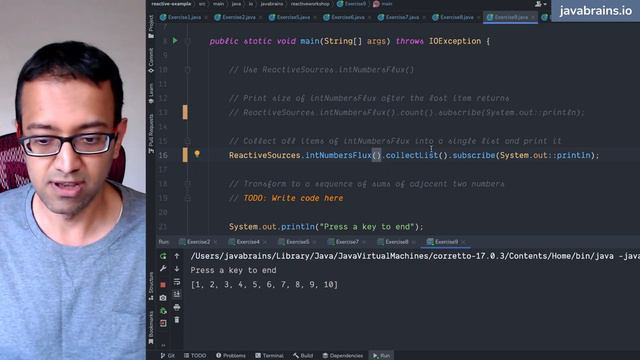
Task: Open Git tool window
Action: point(167,356)
